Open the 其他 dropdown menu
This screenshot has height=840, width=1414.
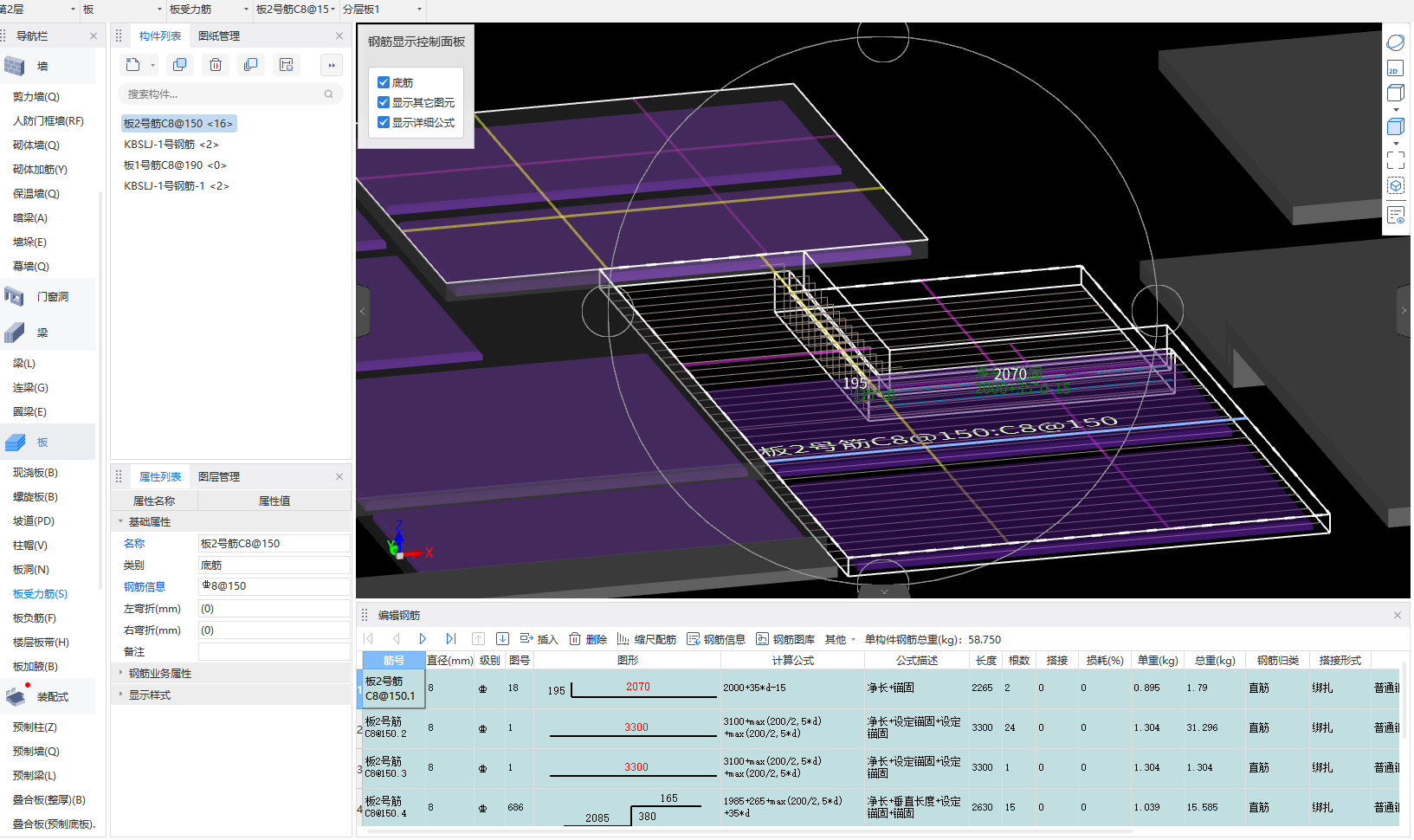(840, 639)
